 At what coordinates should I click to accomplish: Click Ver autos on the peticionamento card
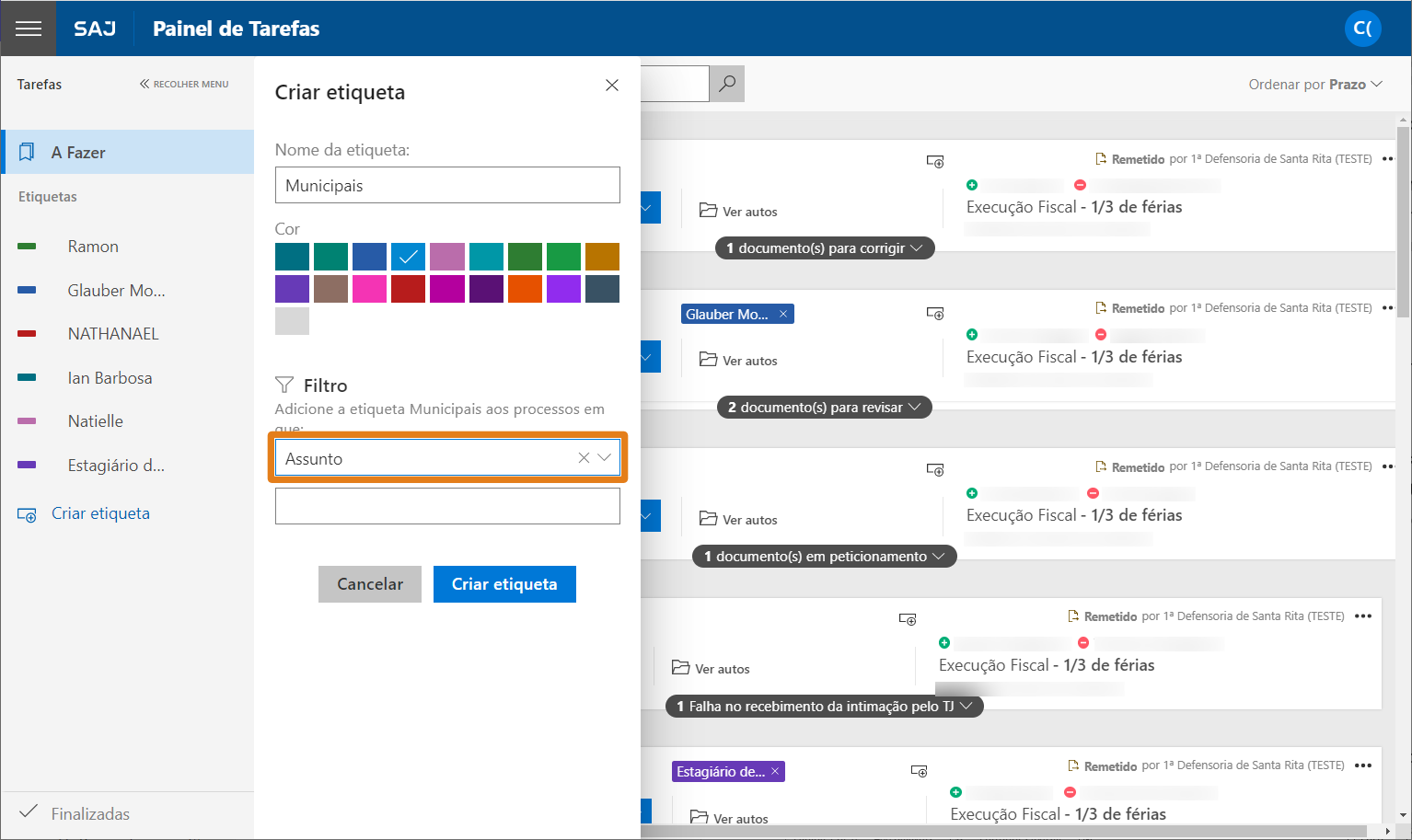(x=738, y=520)
